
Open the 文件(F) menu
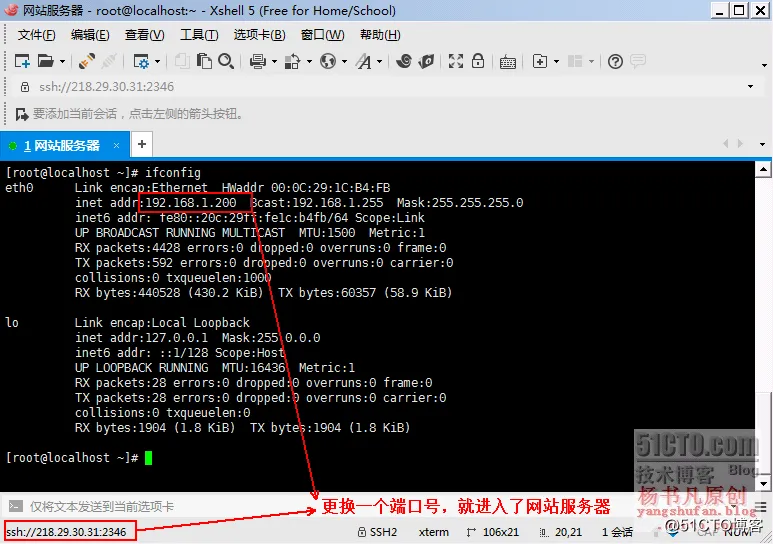(36, 35)
